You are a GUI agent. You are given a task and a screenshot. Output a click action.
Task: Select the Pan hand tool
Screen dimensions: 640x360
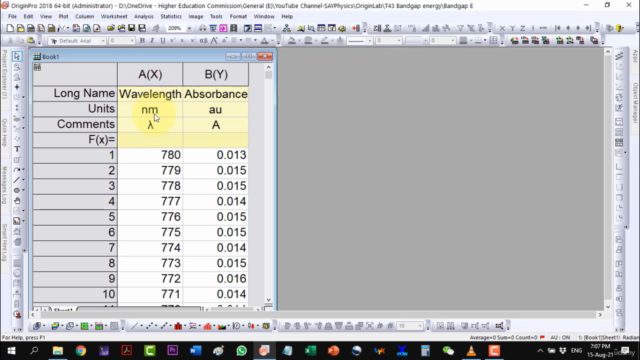click(x=17, y=200)
